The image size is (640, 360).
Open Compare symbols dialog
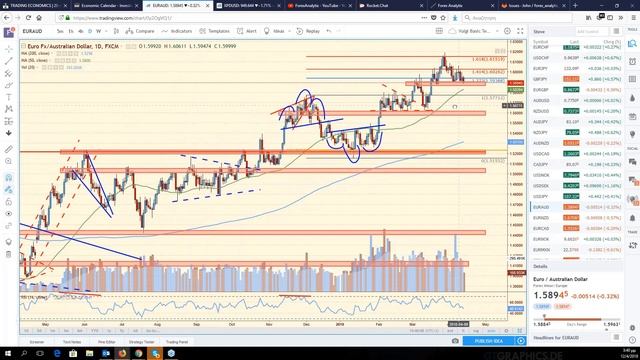point(140,31)
